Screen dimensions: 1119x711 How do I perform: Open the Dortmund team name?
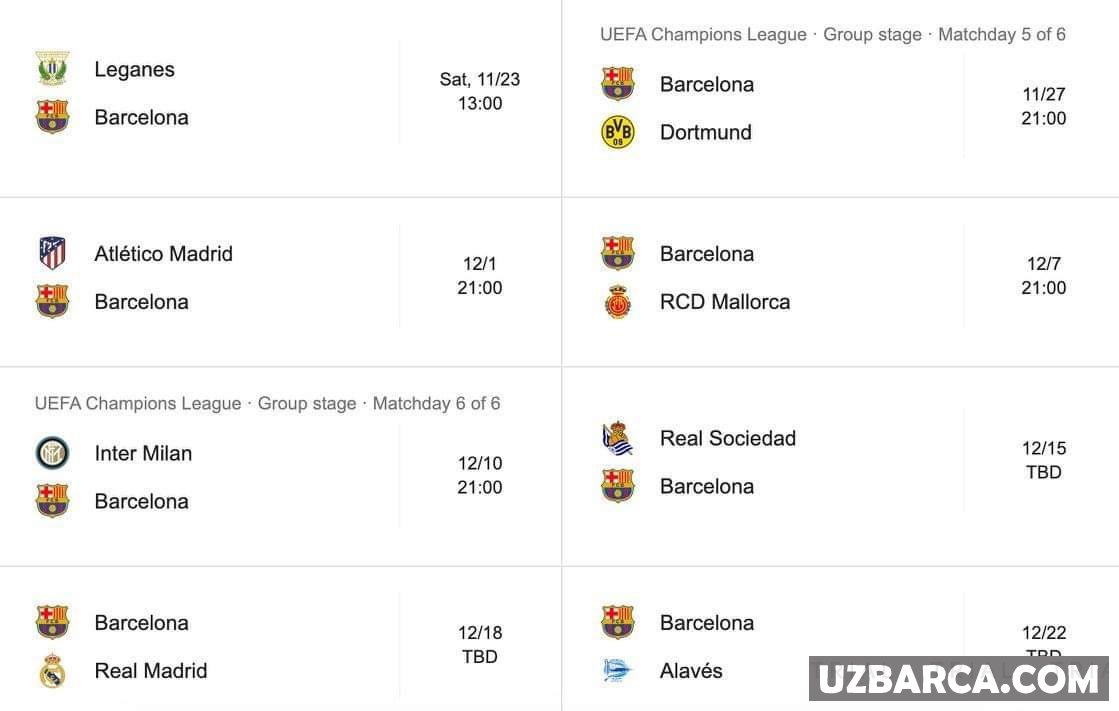click(705, 132)
